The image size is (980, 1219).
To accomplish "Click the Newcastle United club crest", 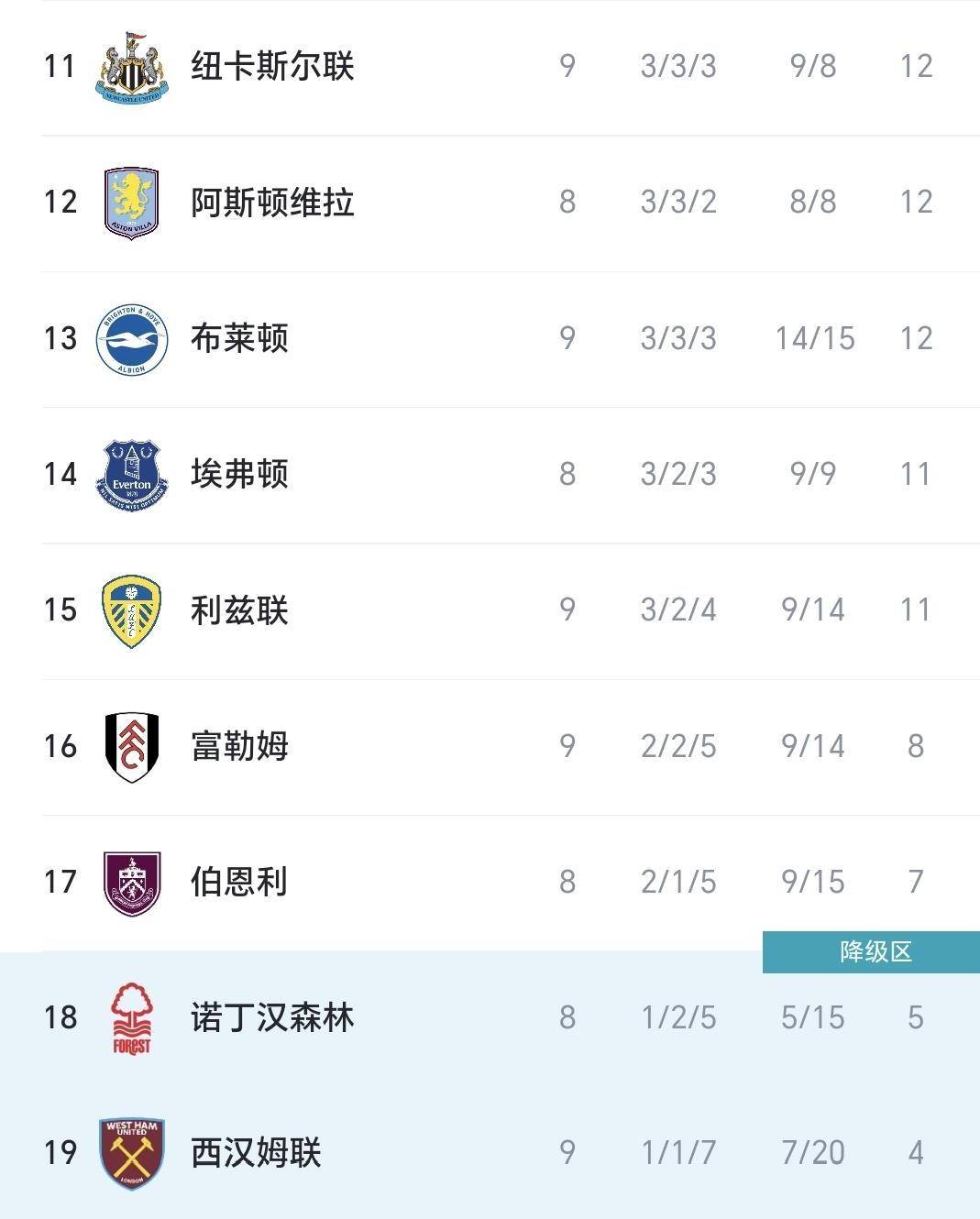I will (131, 67).
